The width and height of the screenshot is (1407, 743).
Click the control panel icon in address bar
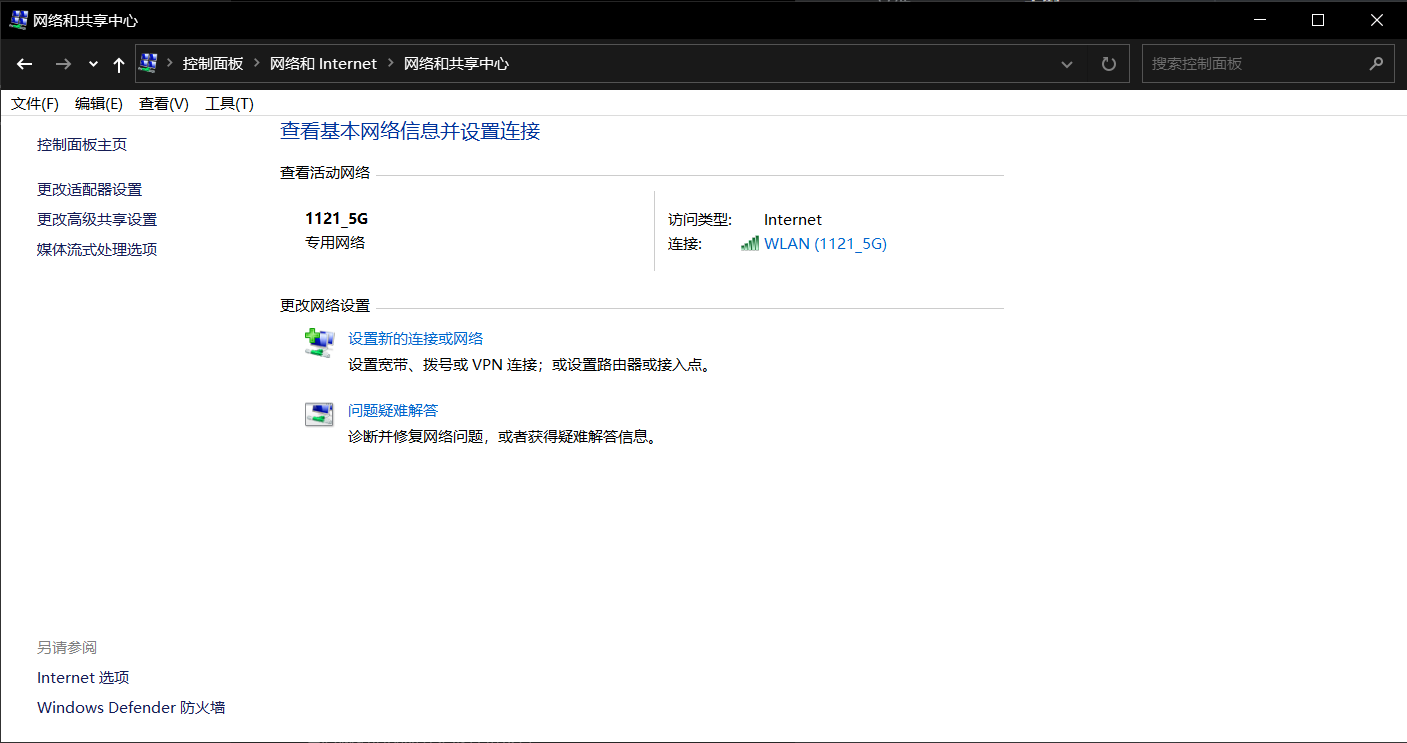point(148,63)
